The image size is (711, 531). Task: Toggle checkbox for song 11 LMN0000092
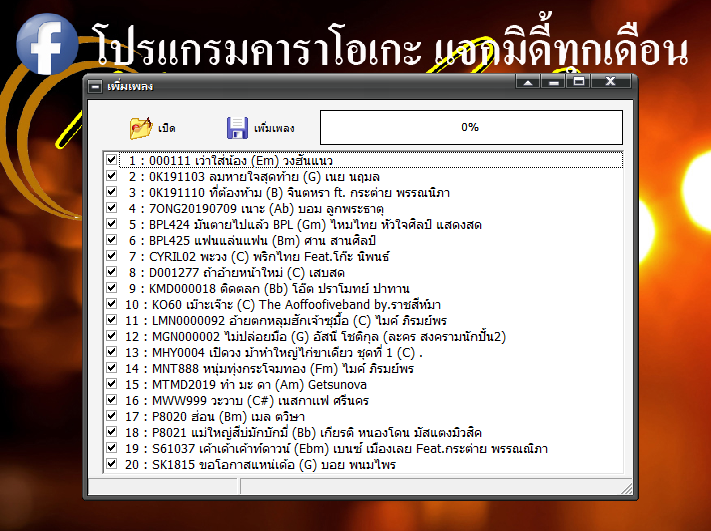point(111,319)
